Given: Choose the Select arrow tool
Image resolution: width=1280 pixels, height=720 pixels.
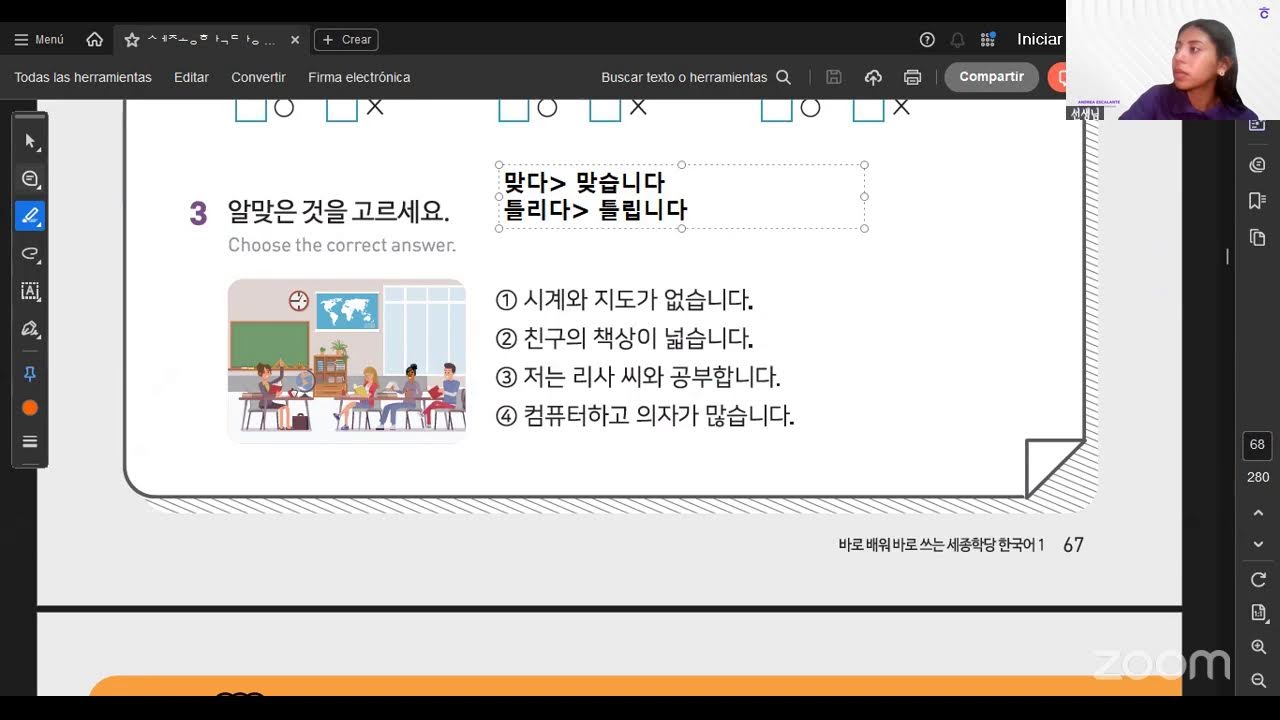Looking at the screenshot, I should coord(30,141).
